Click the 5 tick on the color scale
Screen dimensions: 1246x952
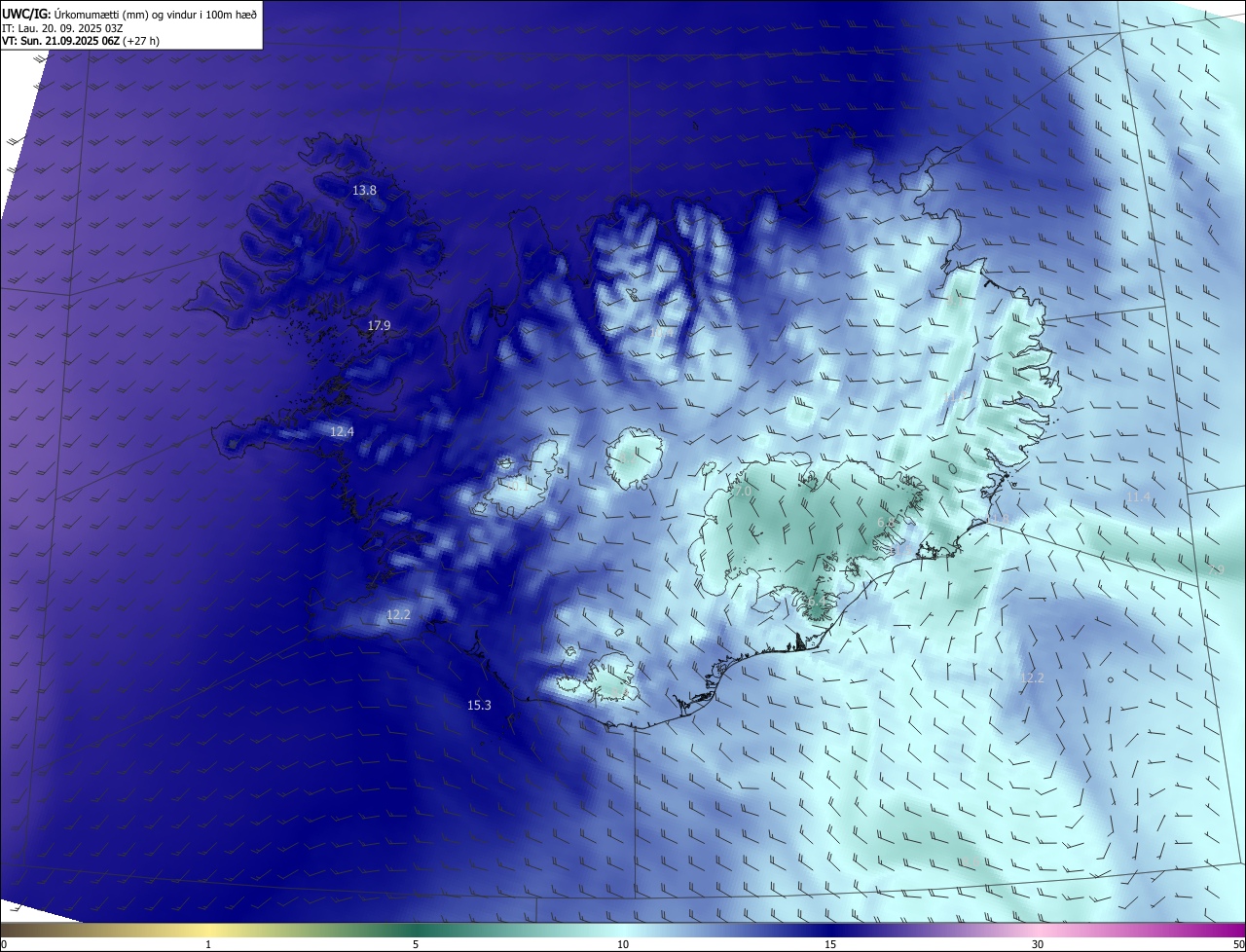[x=416, y=944]
